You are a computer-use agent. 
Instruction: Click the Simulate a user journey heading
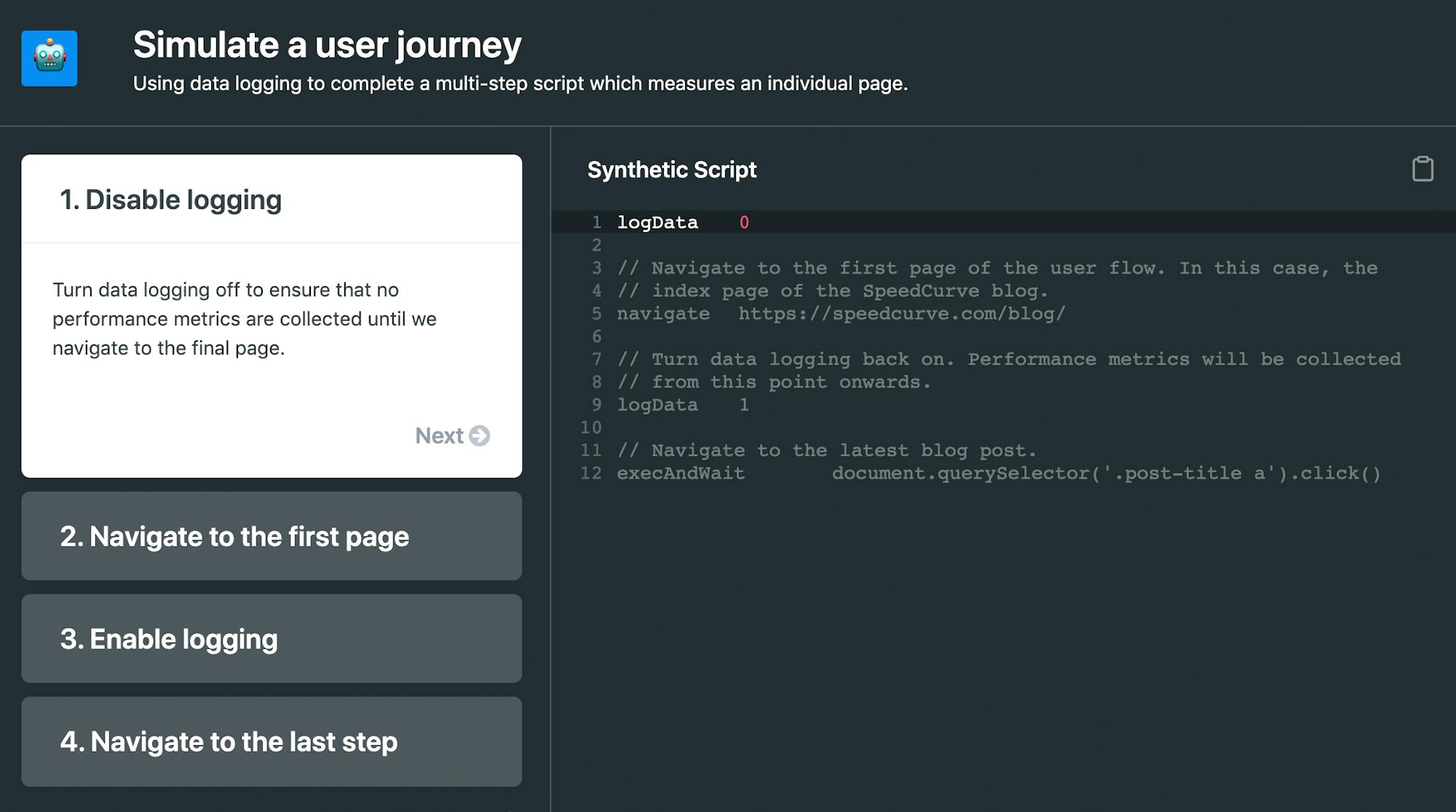click(x=327, y=45)
